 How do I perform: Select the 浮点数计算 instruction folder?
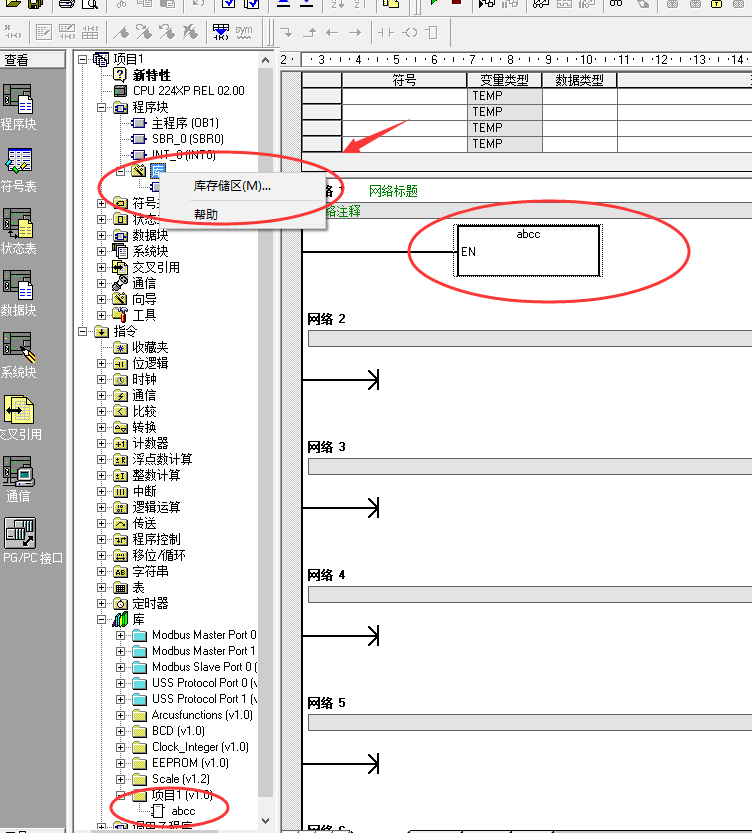(162, 459)
